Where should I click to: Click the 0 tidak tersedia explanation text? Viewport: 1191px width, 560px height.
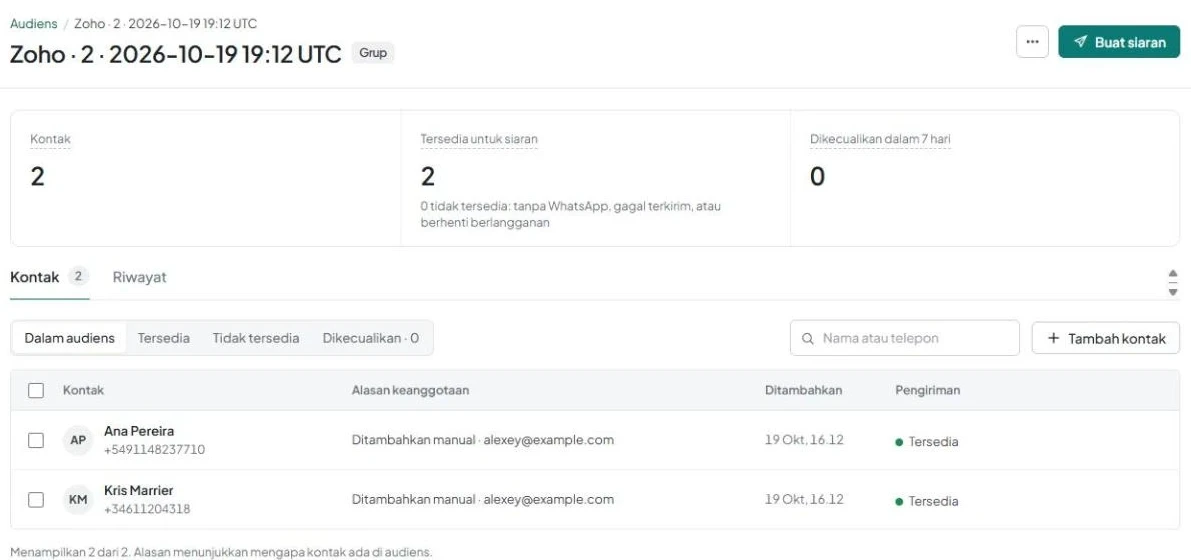[x=570, y=214]
